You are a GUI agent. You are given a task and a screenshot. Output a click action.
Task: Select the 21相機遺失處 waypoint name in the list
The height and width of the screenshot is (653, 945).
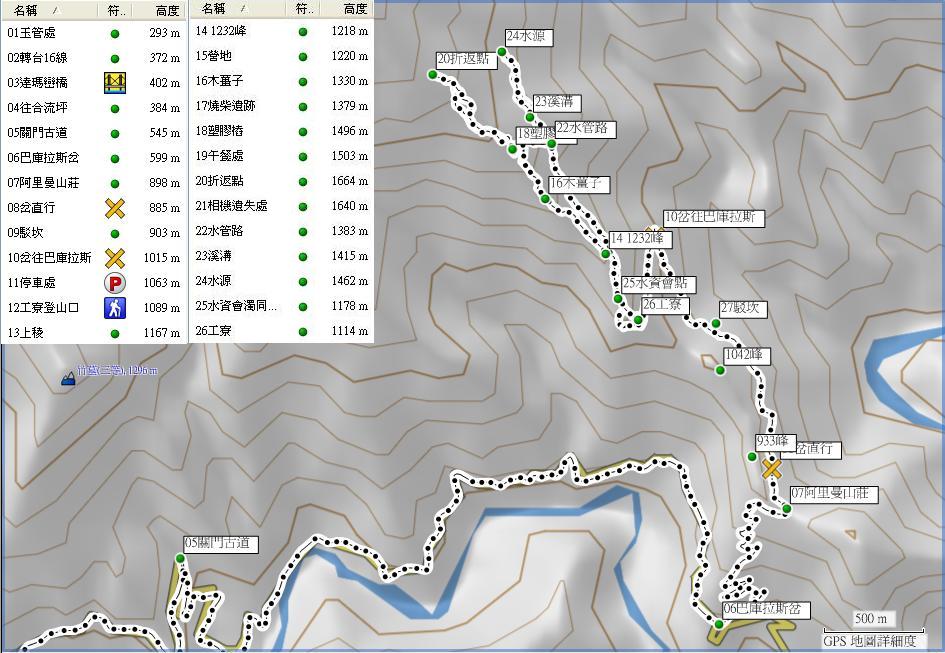231,206
